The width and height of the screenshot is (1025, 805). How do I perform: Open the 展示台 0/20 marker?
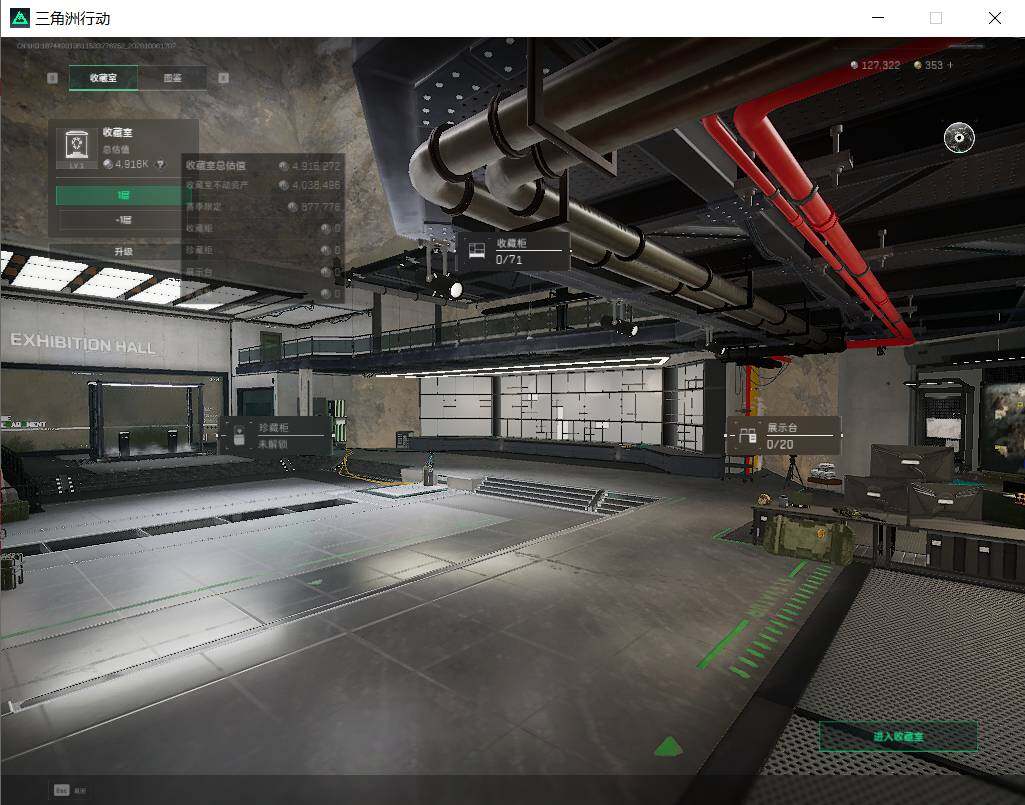[x=783, y=436]
